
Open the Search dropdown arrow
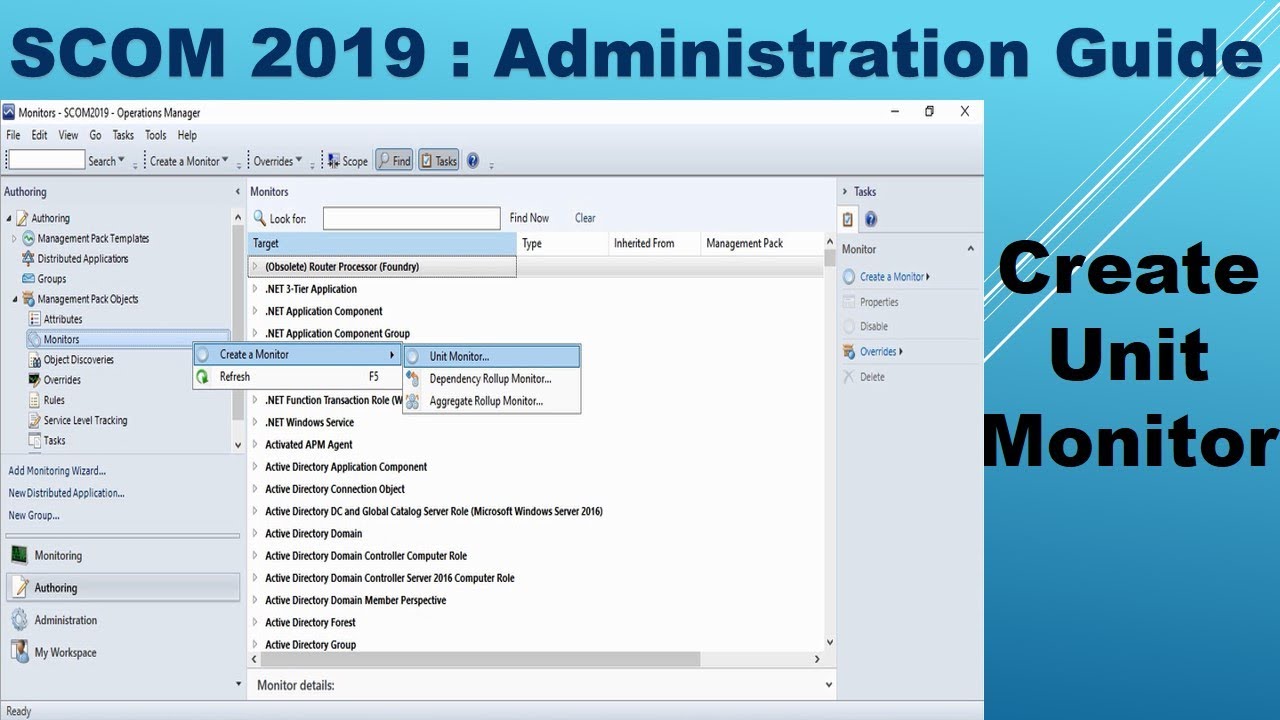coord(122,161)
